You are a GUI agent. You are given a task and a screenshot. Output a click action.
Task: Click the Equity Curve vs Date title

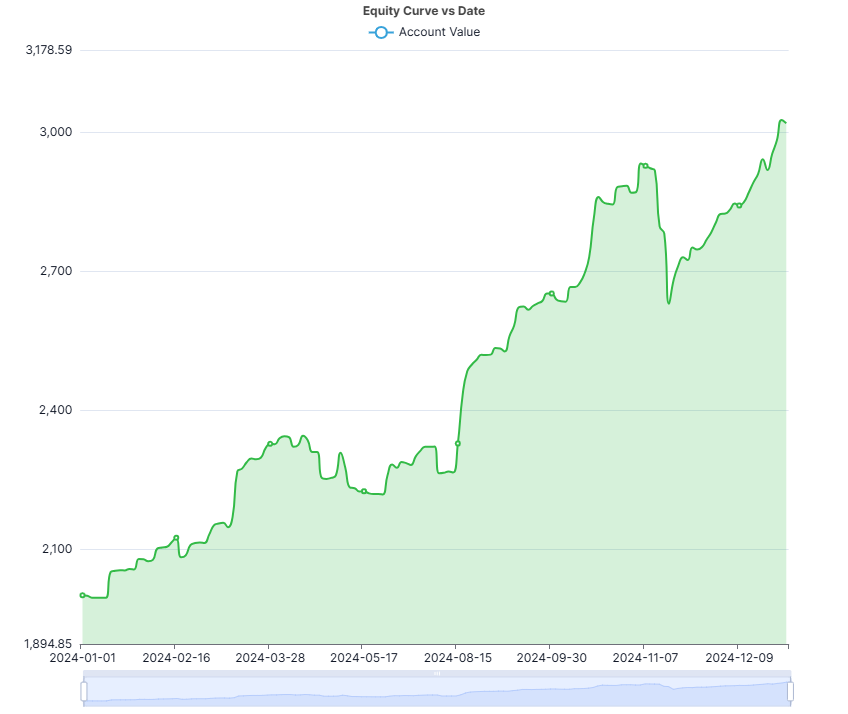(424, 11)
